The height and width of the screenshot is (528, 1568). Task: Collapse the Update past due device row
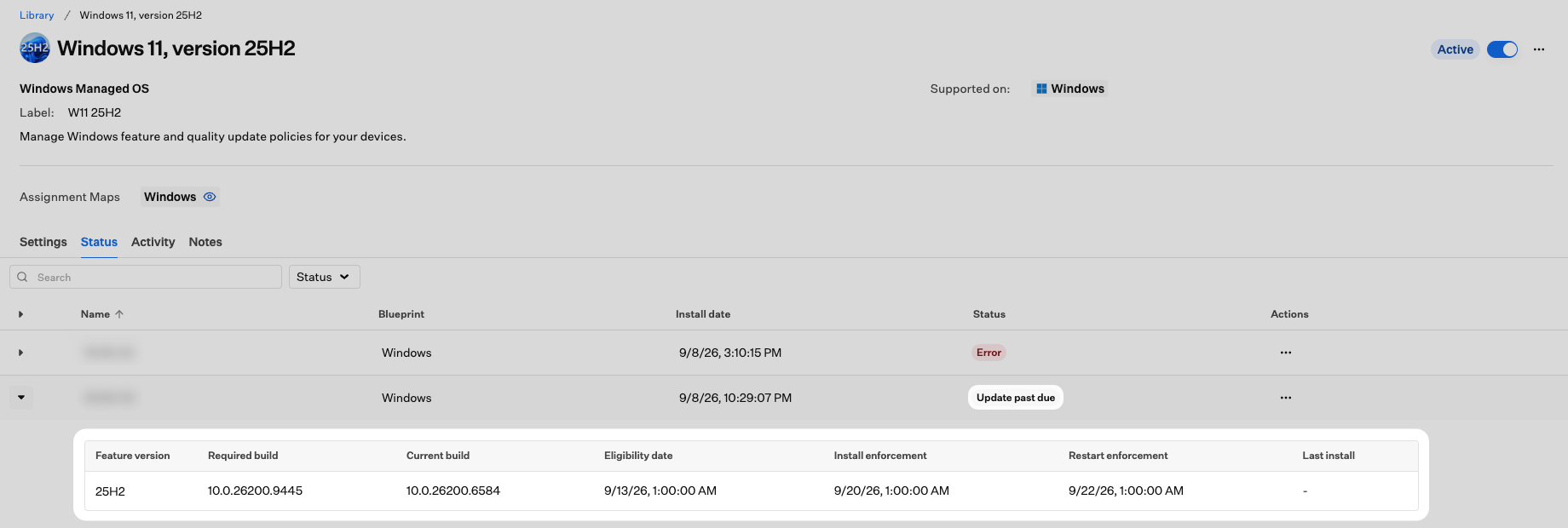[x=21, y=398]
